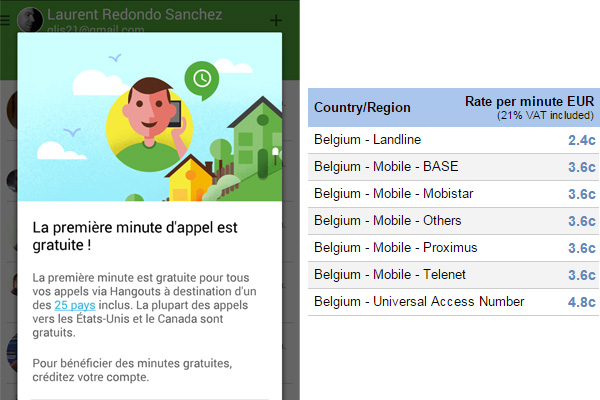Click the Rate per minute EUR header
Image resolution: width=600 pixels, height=400 pixels.
(529, 102)
